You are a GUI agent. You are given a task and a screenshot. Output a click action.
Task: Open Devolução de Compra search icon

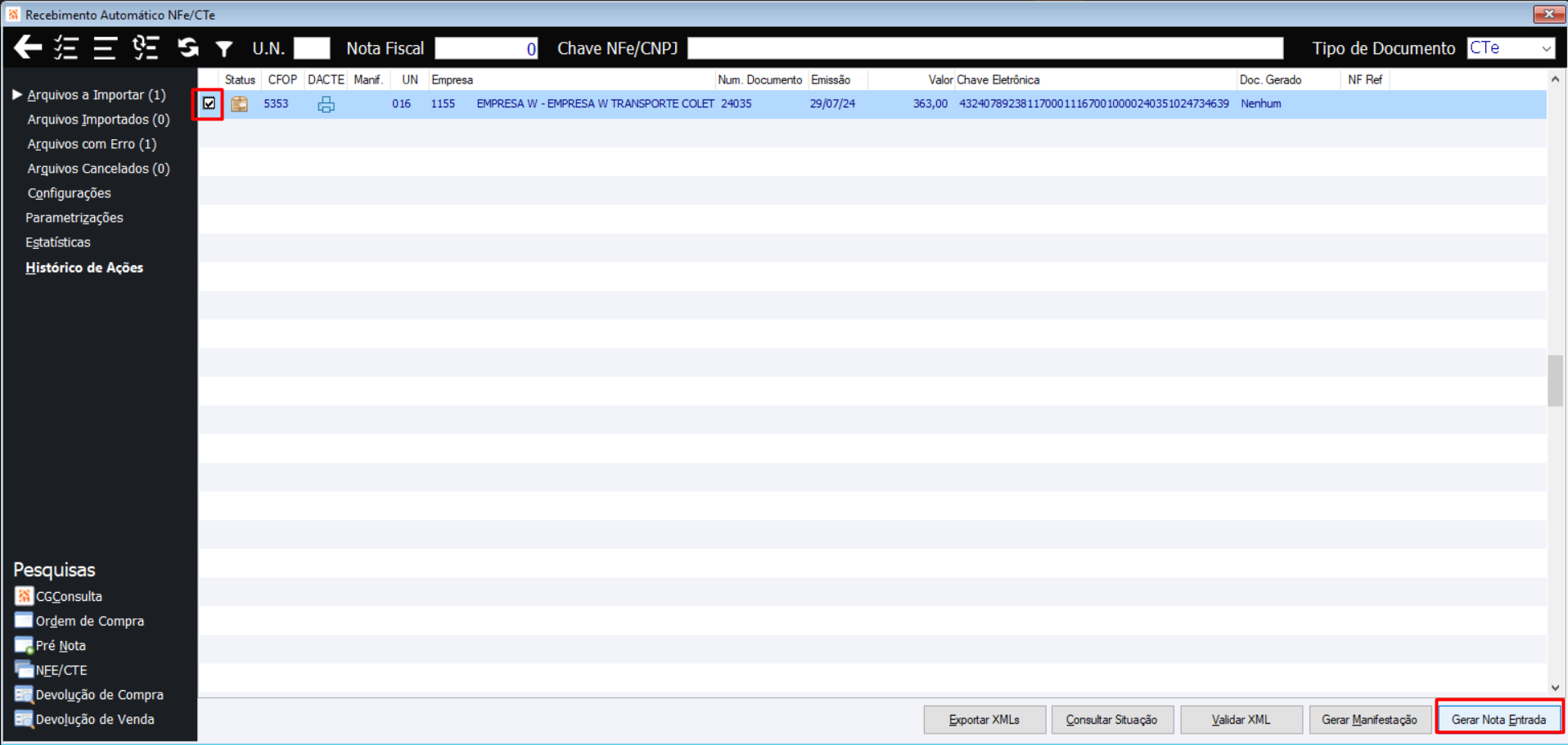pyautogui.click(x=24, y=694)
